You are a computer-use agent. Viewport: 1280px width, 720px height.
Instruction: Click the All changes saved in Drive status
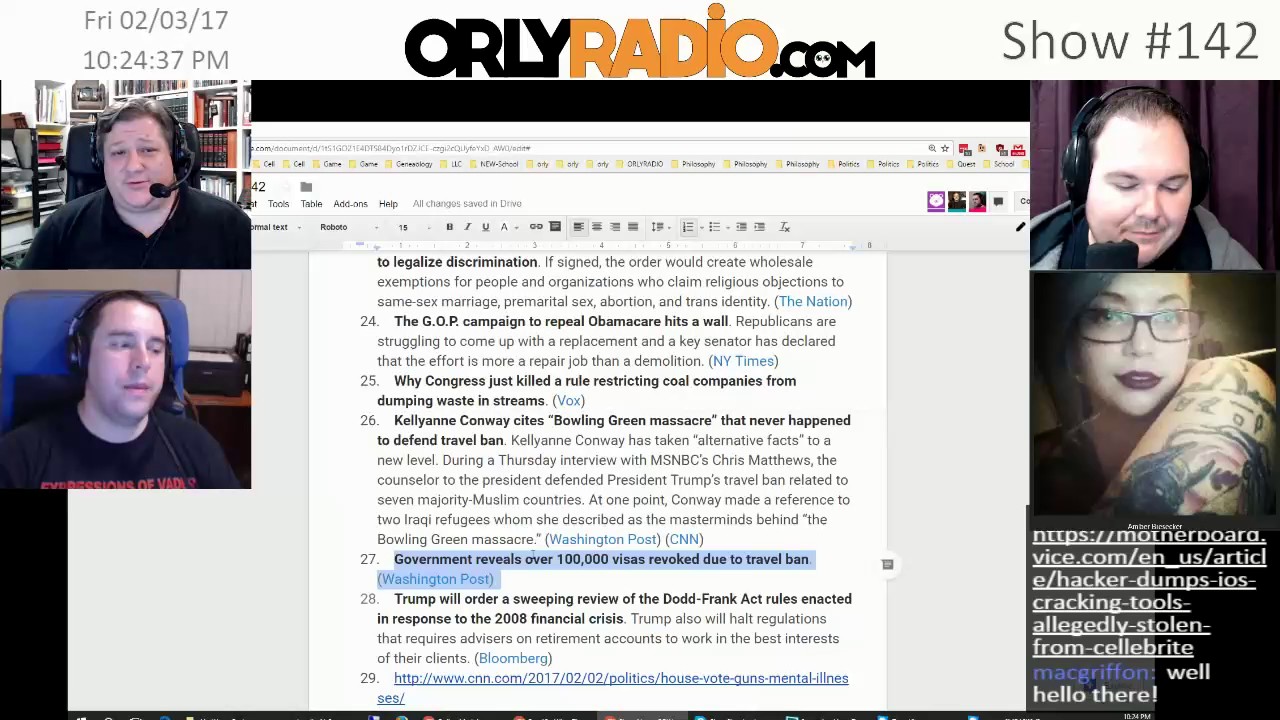pos(467,204)
